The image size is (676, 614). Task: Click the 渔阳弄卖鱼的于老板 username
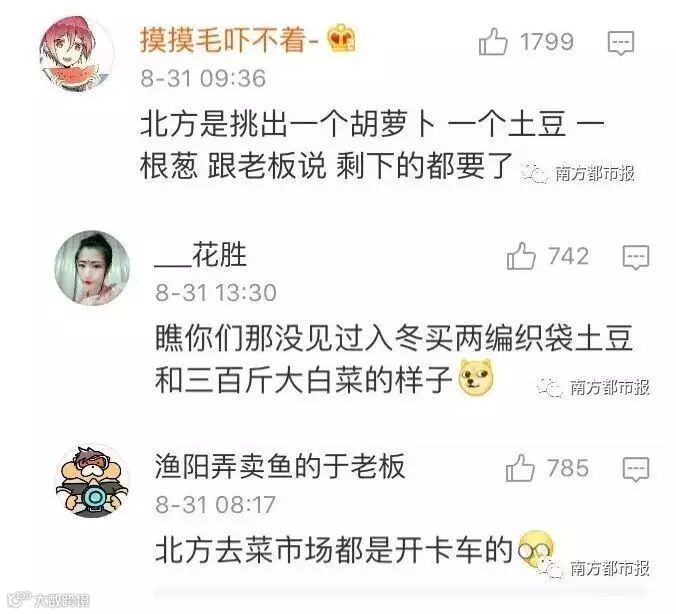[280, 467]
